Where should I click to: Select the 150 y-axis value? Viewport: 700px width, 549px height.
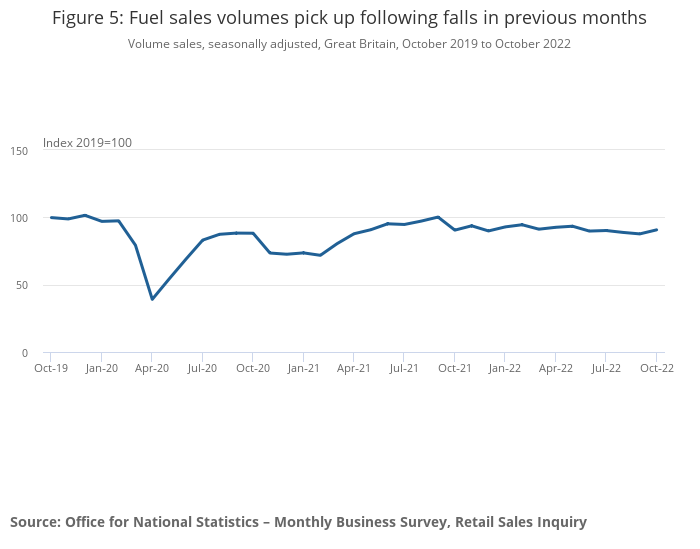(19, 150)
